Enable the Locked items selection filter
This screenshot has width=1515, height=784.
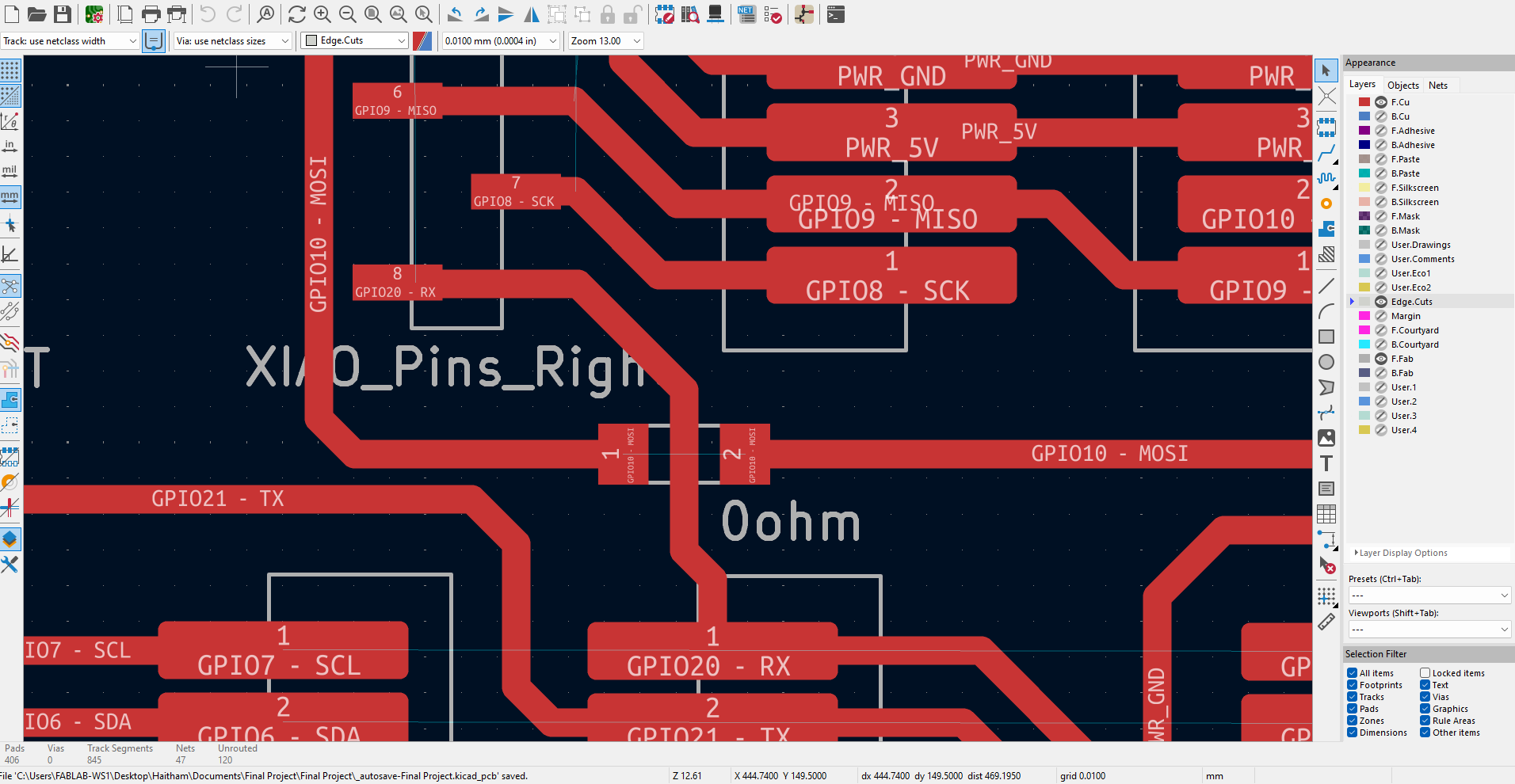1425,673
